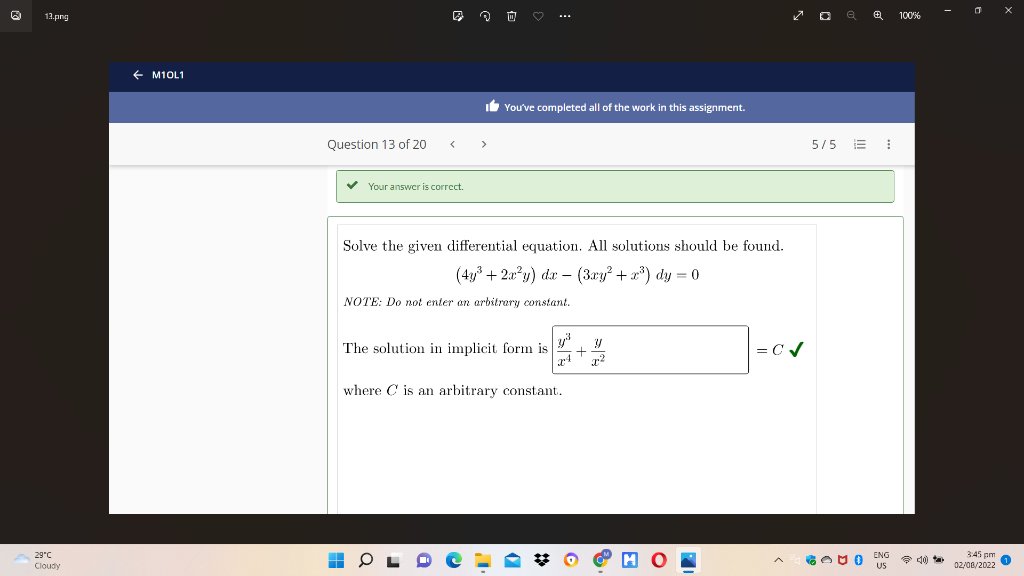Click the implicit solution answer field

(650, 349)
